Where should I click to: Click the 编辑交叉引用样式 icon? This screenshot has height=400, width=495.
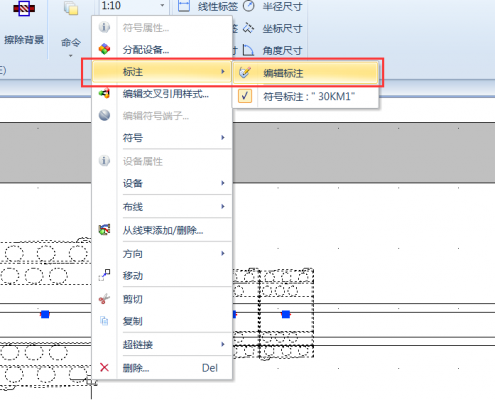point(104,94)
